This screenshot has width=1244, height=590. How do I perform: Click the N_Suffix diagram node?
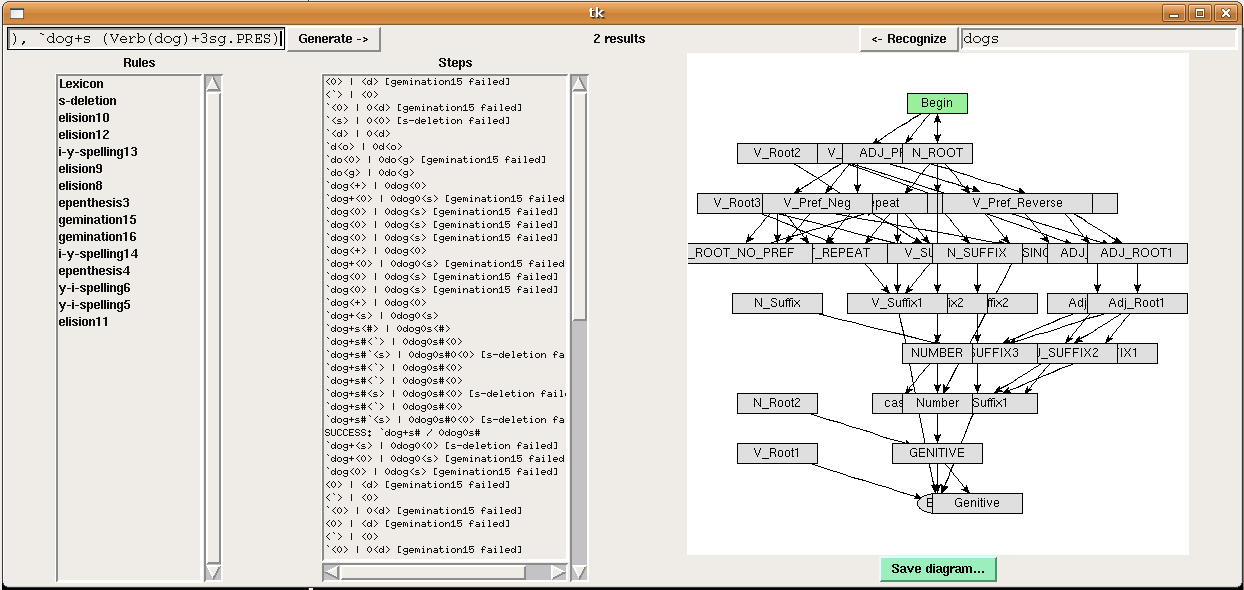[777, 303]
